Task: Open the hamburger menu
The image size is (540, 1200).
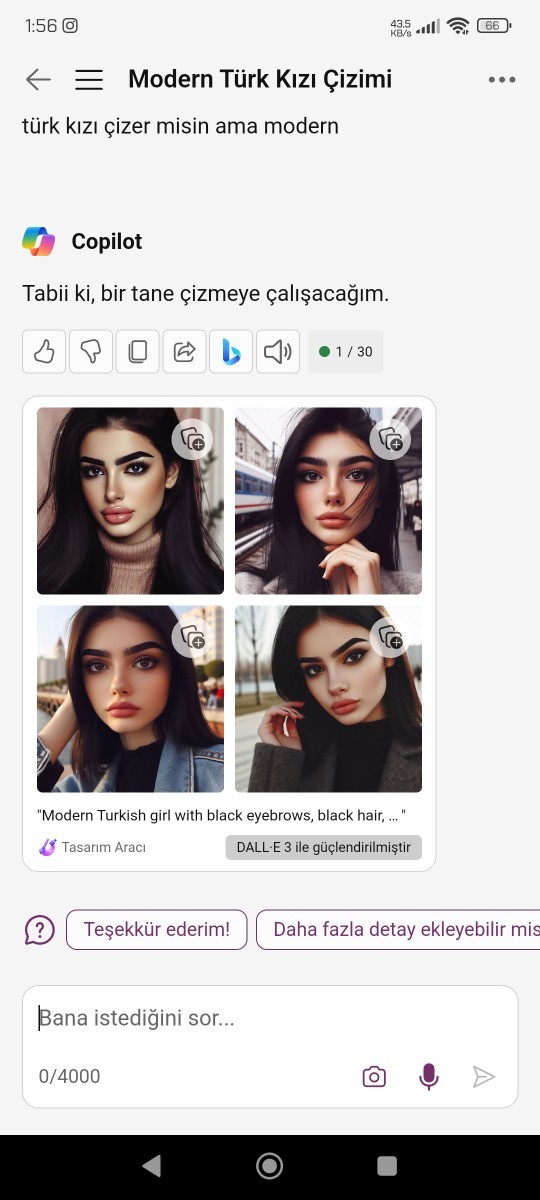Action: click(89, 80)
